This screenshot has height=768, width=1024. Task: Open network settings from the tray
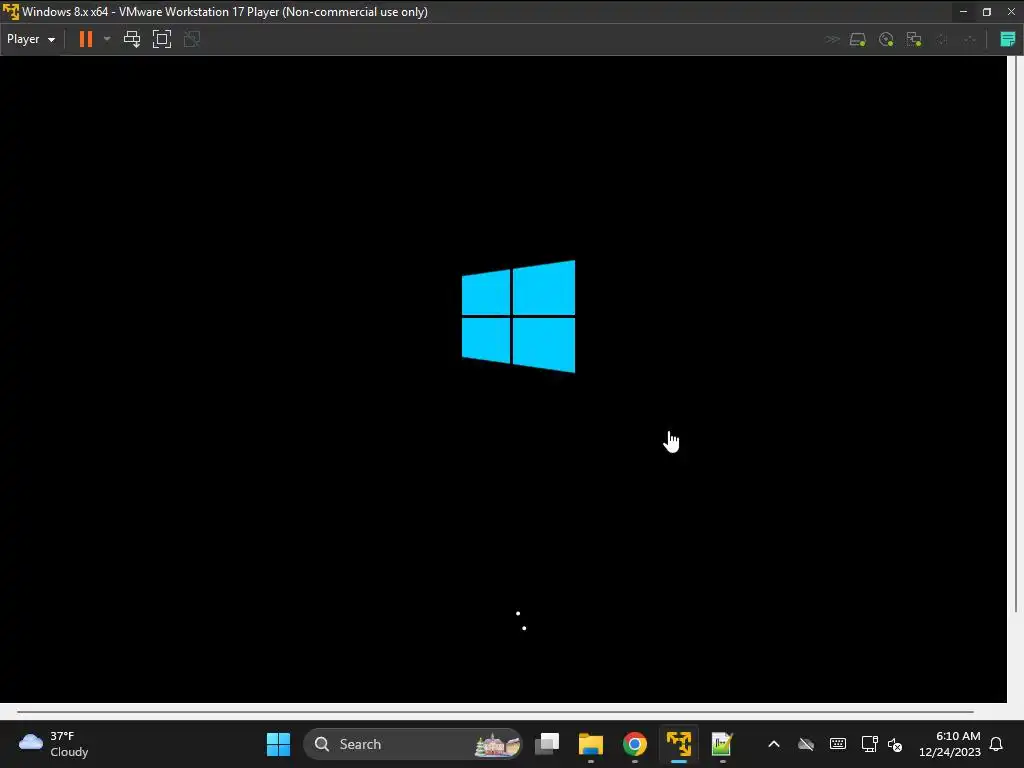[x=869, y=744]
